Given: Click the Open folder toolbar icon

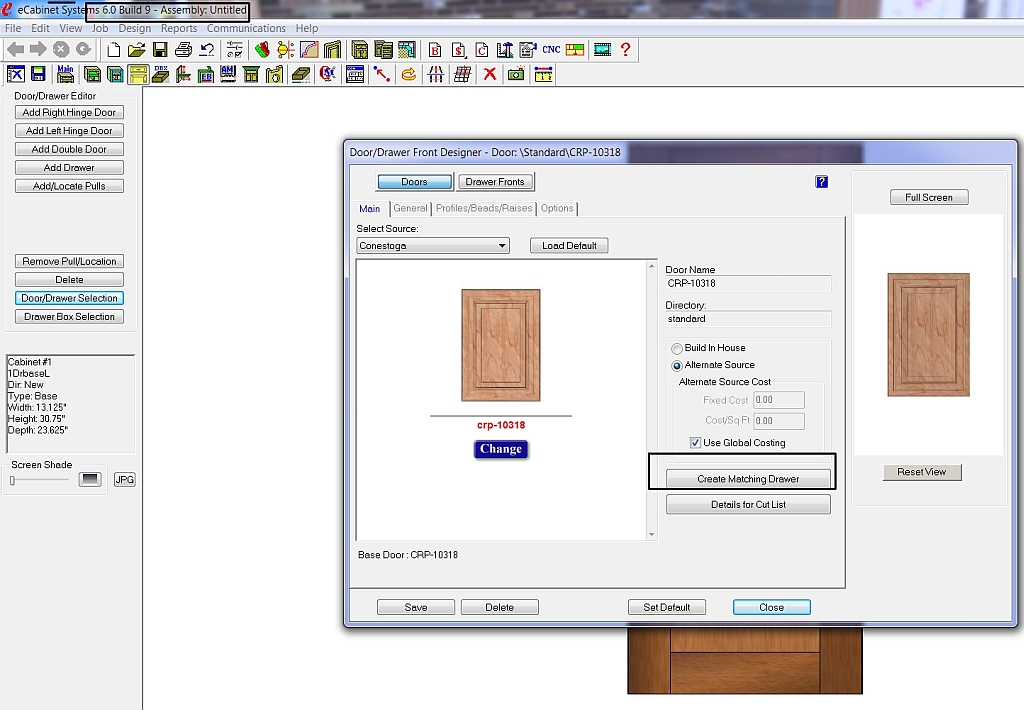Looking at the screenshot, I should [136, 49].
